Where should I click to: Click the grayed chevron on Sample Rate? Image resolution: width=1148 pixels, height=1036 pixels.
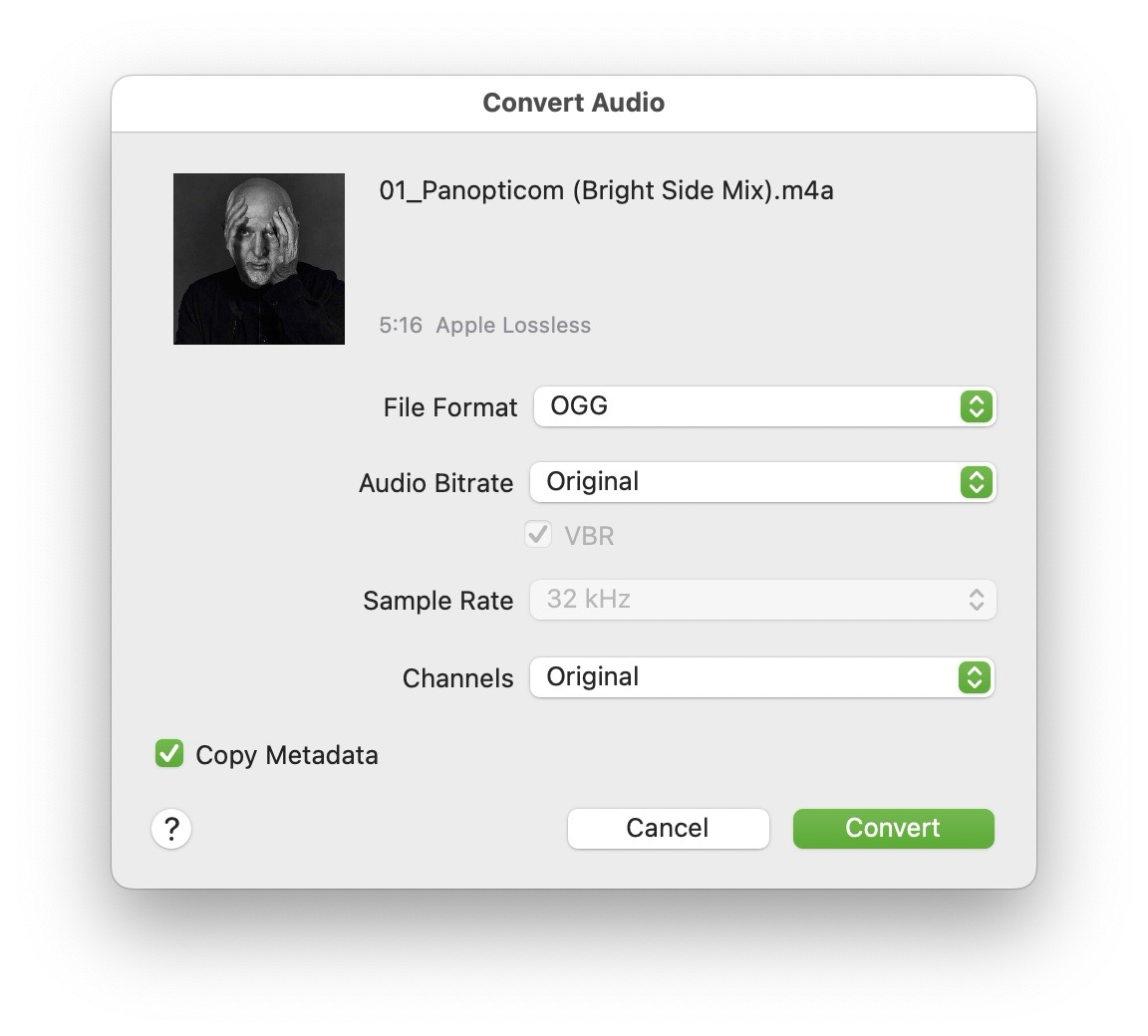(x=976, y=600)
